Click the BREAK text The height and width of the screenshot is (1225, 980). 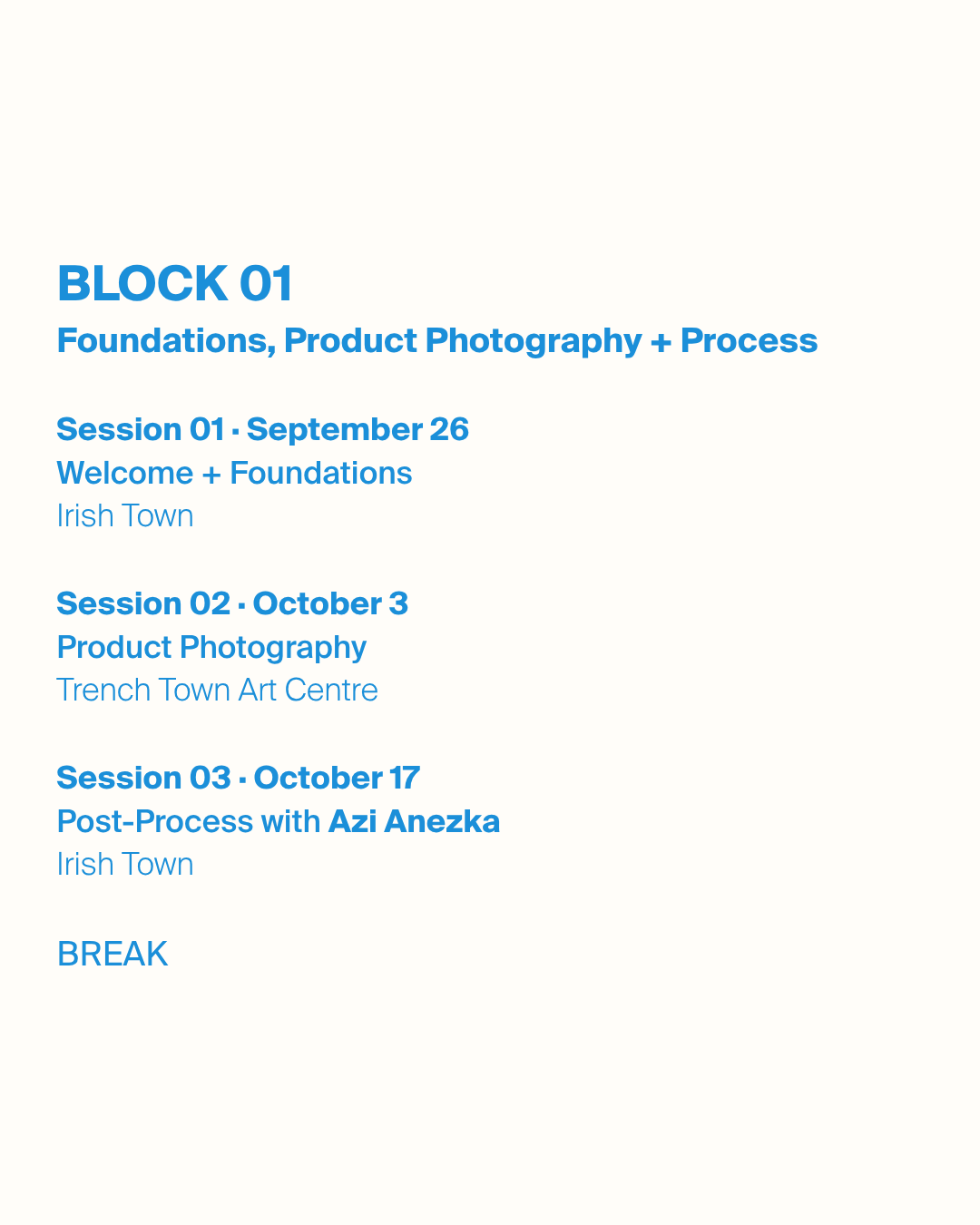(x=113, y=955)
